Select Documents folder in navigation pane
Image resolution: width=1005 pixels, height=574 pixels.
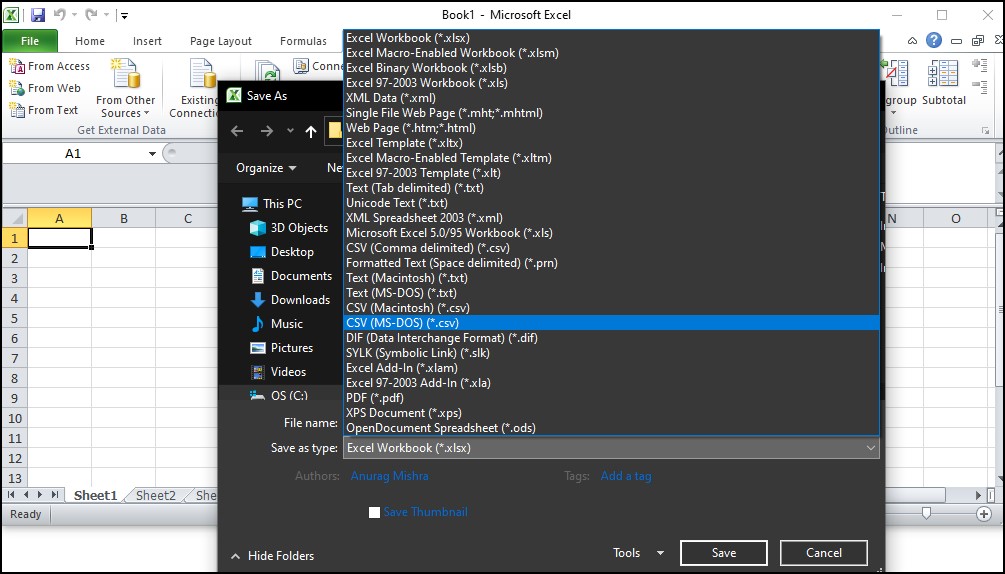tap(291, 276)
